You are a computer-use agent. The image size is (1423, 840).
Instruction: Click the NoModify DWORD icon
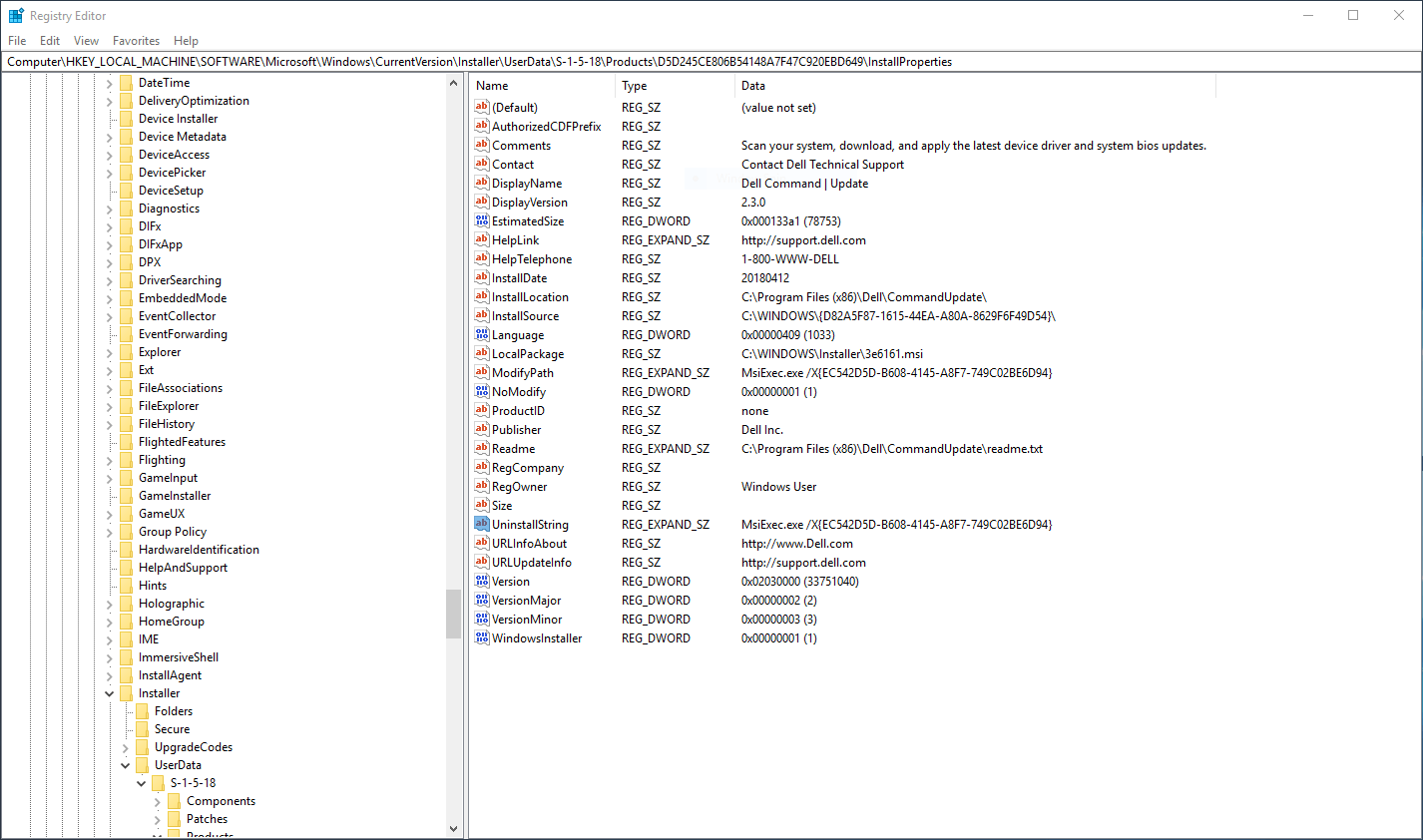(482, 392)
